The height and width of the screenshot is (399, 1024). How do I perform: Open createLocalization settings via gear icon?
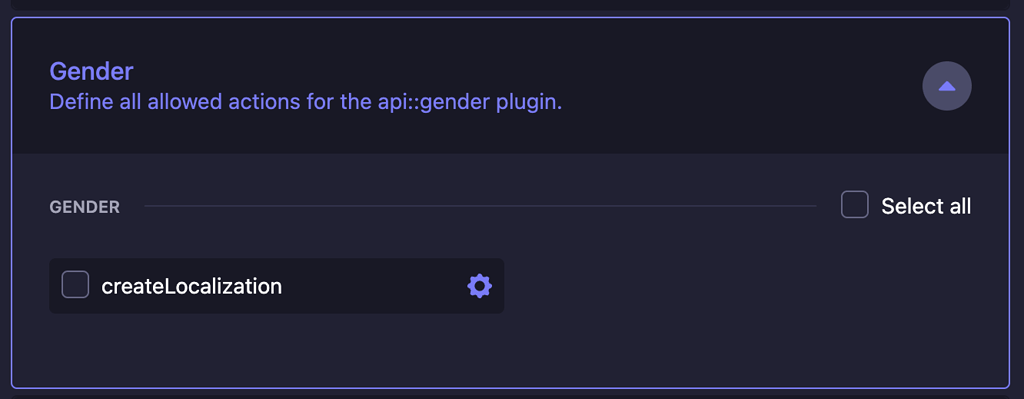(x=479, y=286)
